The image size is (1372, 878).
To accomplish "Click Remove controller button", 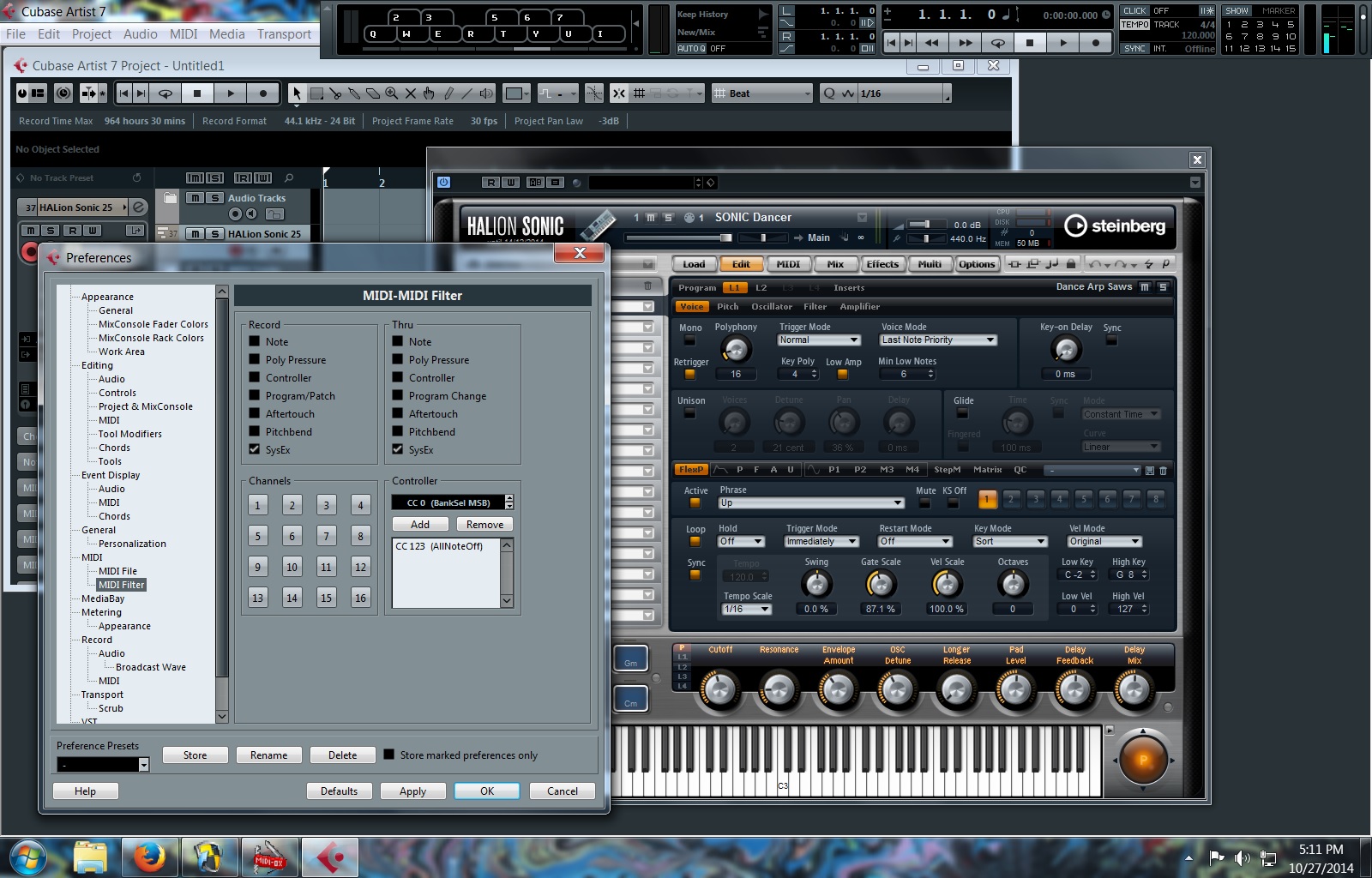I will pyautogui.click(x=485, y=524).
